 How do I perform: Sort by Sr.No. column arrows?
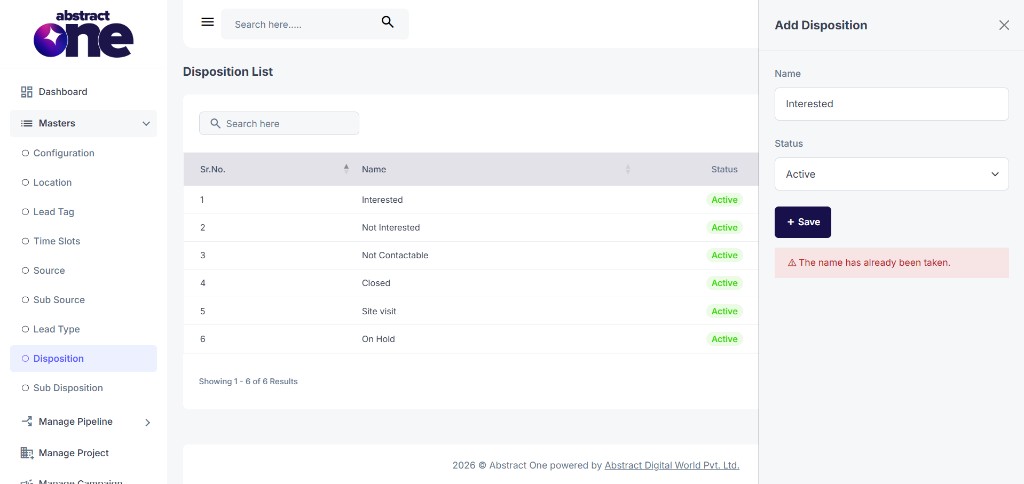coord(346,169)
